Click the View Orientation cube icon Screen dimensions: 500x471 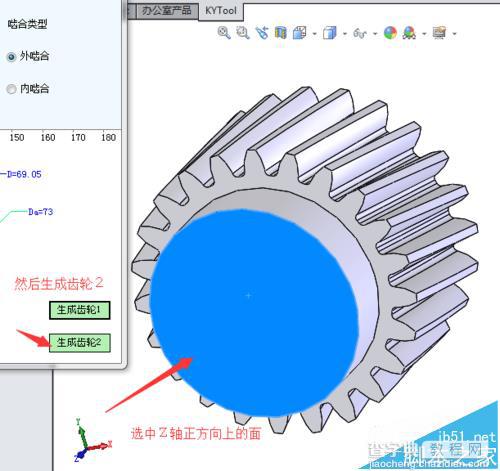(300, 33)
